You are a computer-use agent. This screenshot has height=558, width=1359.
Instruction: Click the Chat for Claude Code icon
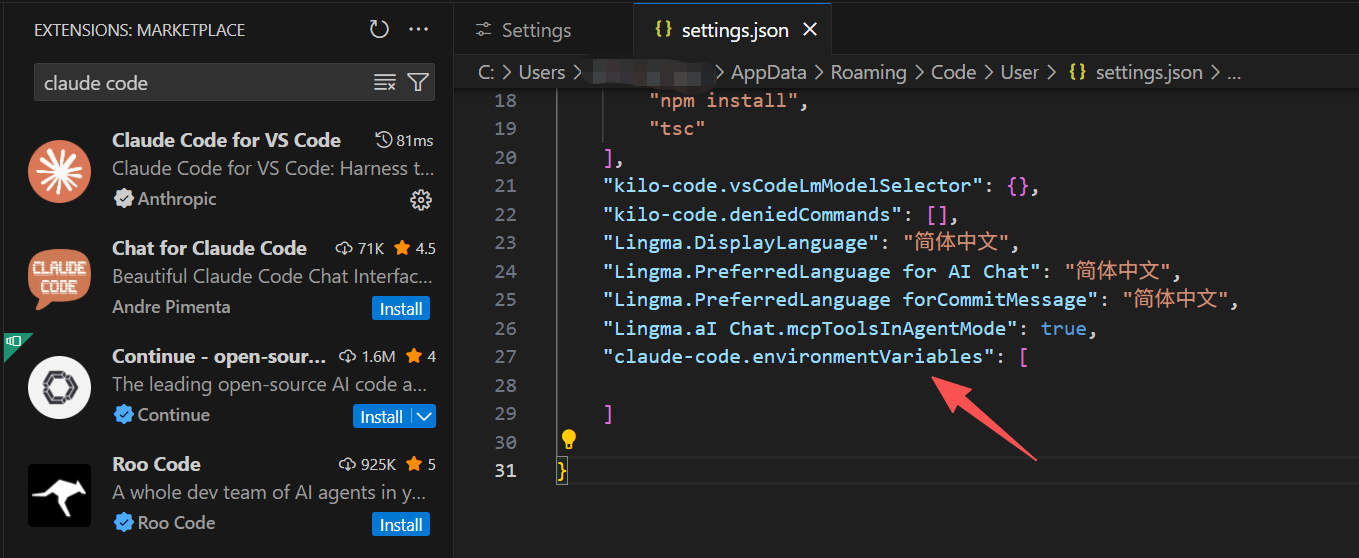(59, 279)
